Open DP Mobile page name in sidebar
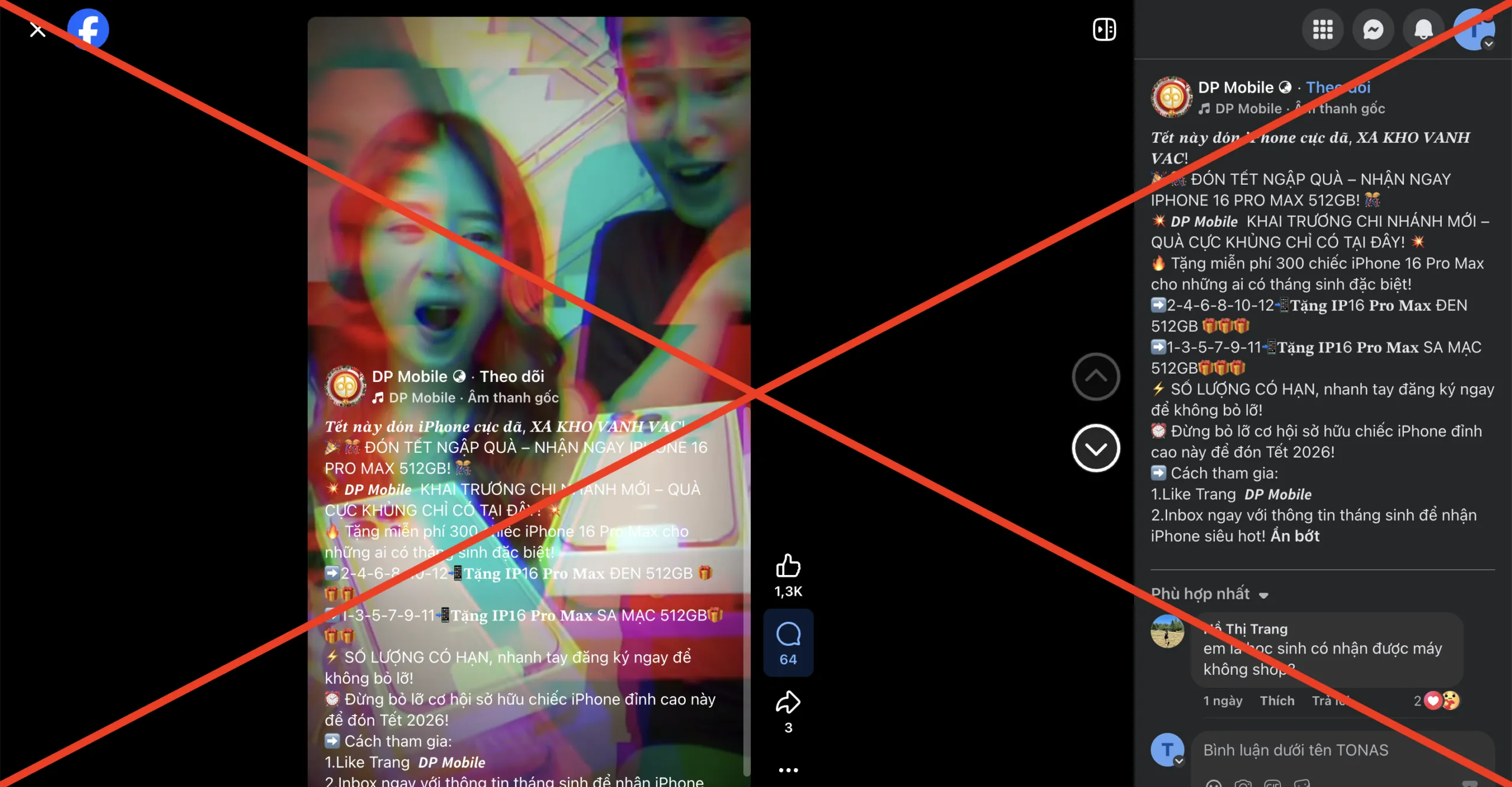The width and height of the screenshot is (1512, 787). (x=1236, y=87)
